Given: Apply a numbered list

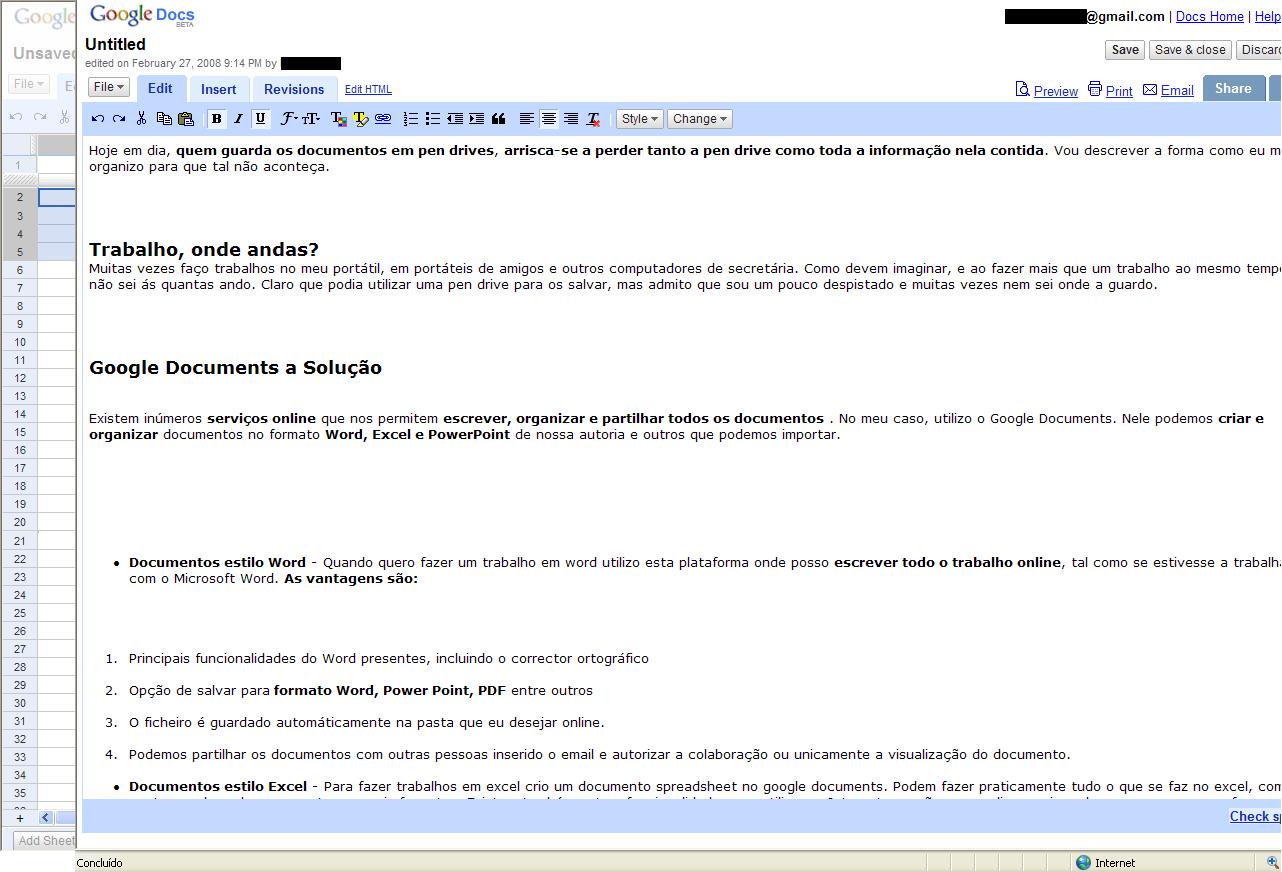Looking at the screenshot, I should tap(410, 119).
